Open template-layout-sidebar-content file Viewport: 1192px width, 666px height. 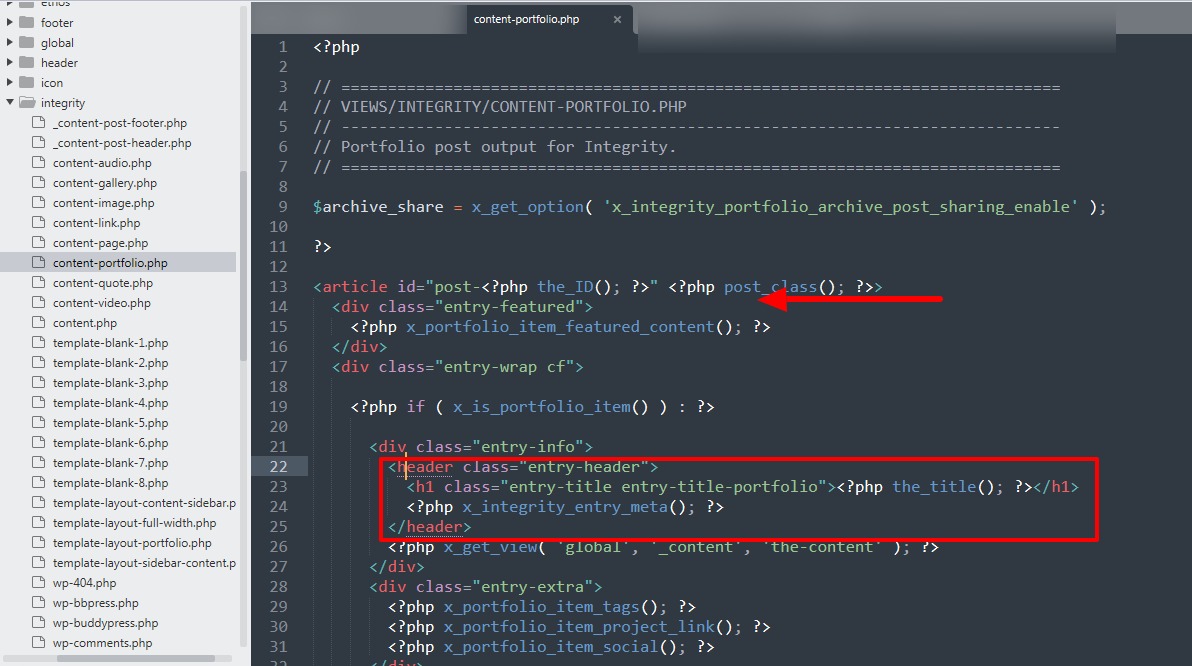tap(144, 563)
